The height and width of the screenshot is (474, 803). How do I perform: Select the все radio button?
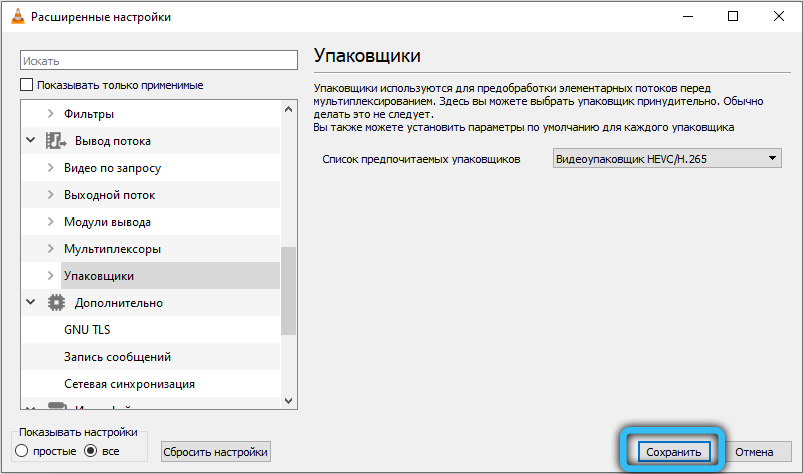coord(91,451)
